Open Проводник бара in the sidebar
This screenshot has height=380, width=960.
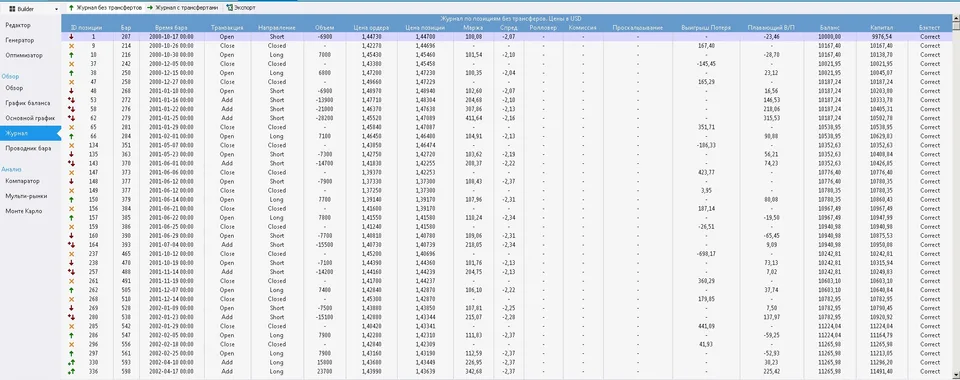28,148
